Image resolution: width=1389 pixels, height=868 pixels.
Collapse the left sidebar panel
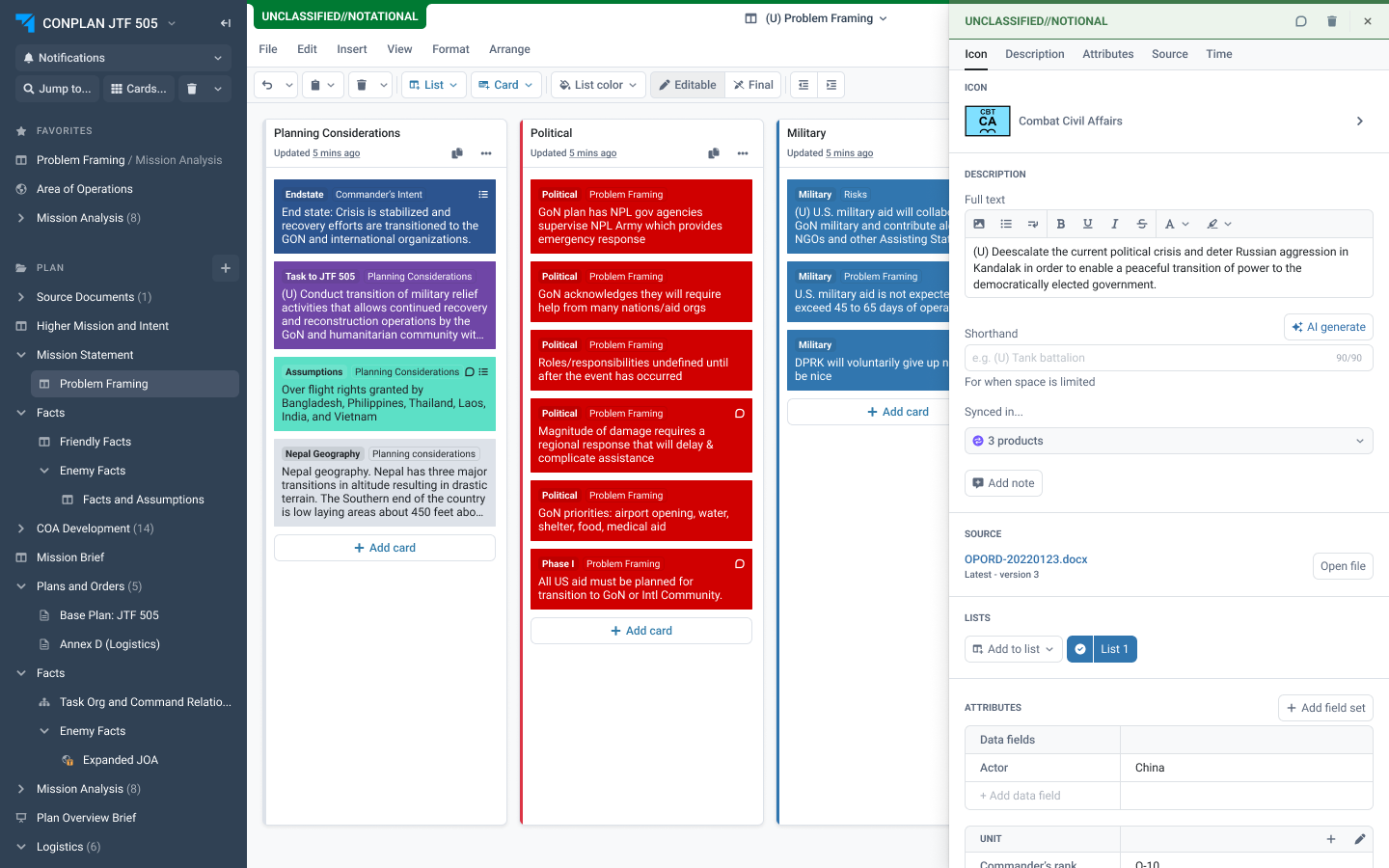point(226,23)
